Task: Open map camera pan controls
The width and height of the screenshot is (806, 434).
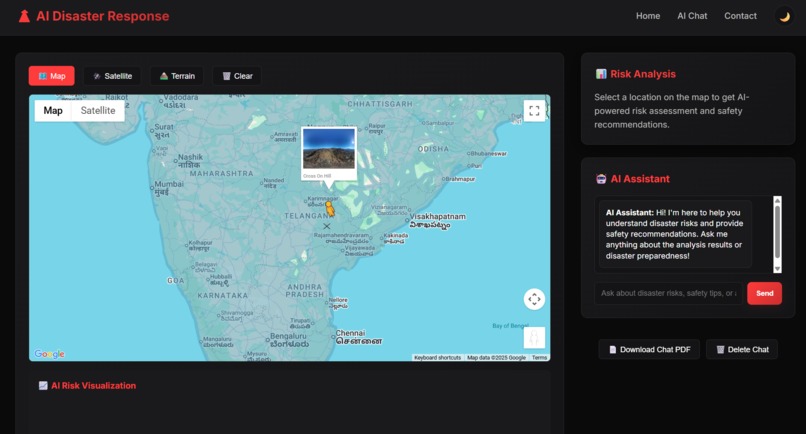Action: pos(534,299)
